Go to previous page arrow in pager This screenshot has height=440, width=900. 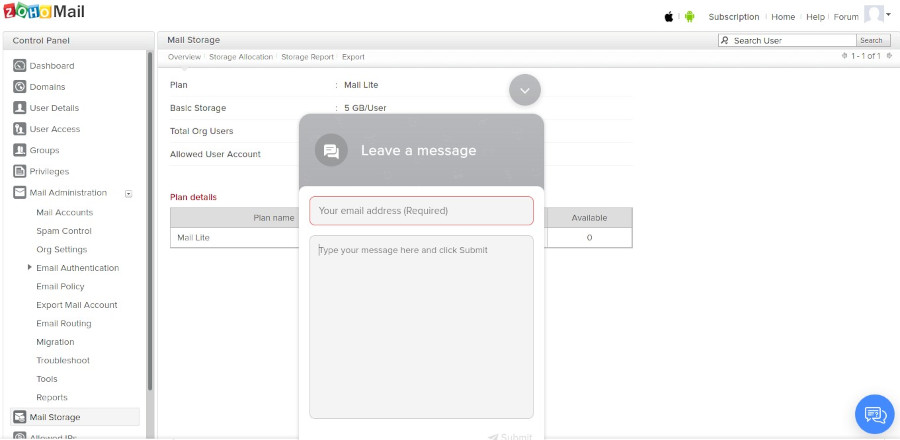coord(844,56)
